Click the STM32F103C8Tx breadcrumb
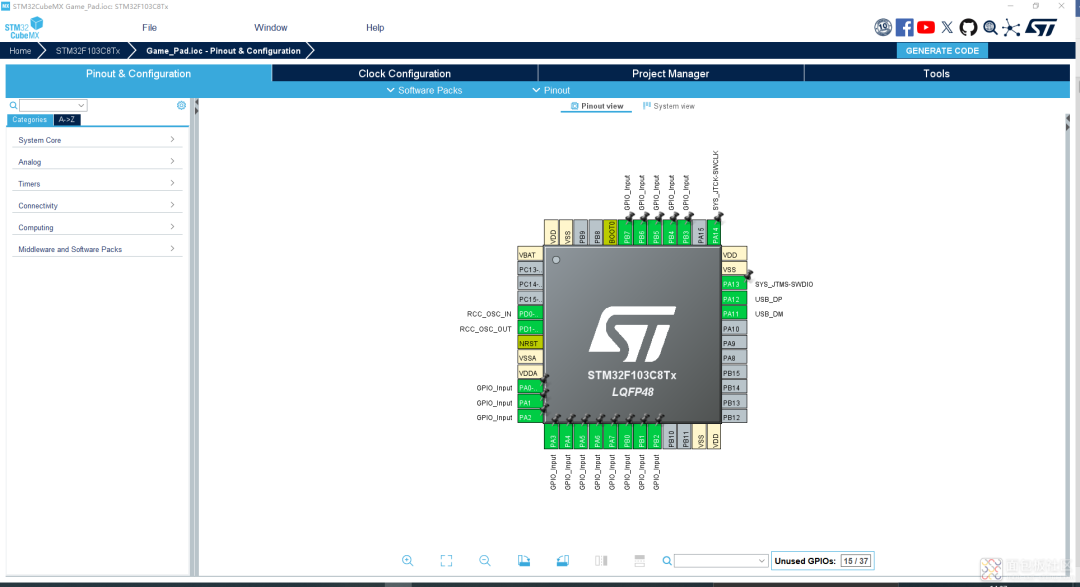This screenshot has width=1080, height=587. point(87,51)
